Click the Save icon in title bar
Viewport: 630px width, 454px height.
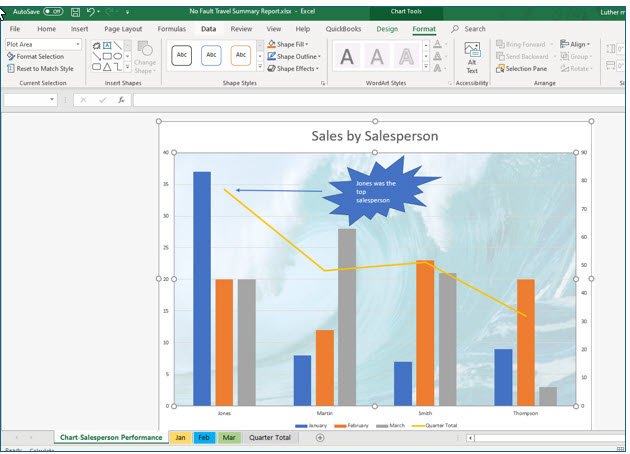[x=75, y=12]
